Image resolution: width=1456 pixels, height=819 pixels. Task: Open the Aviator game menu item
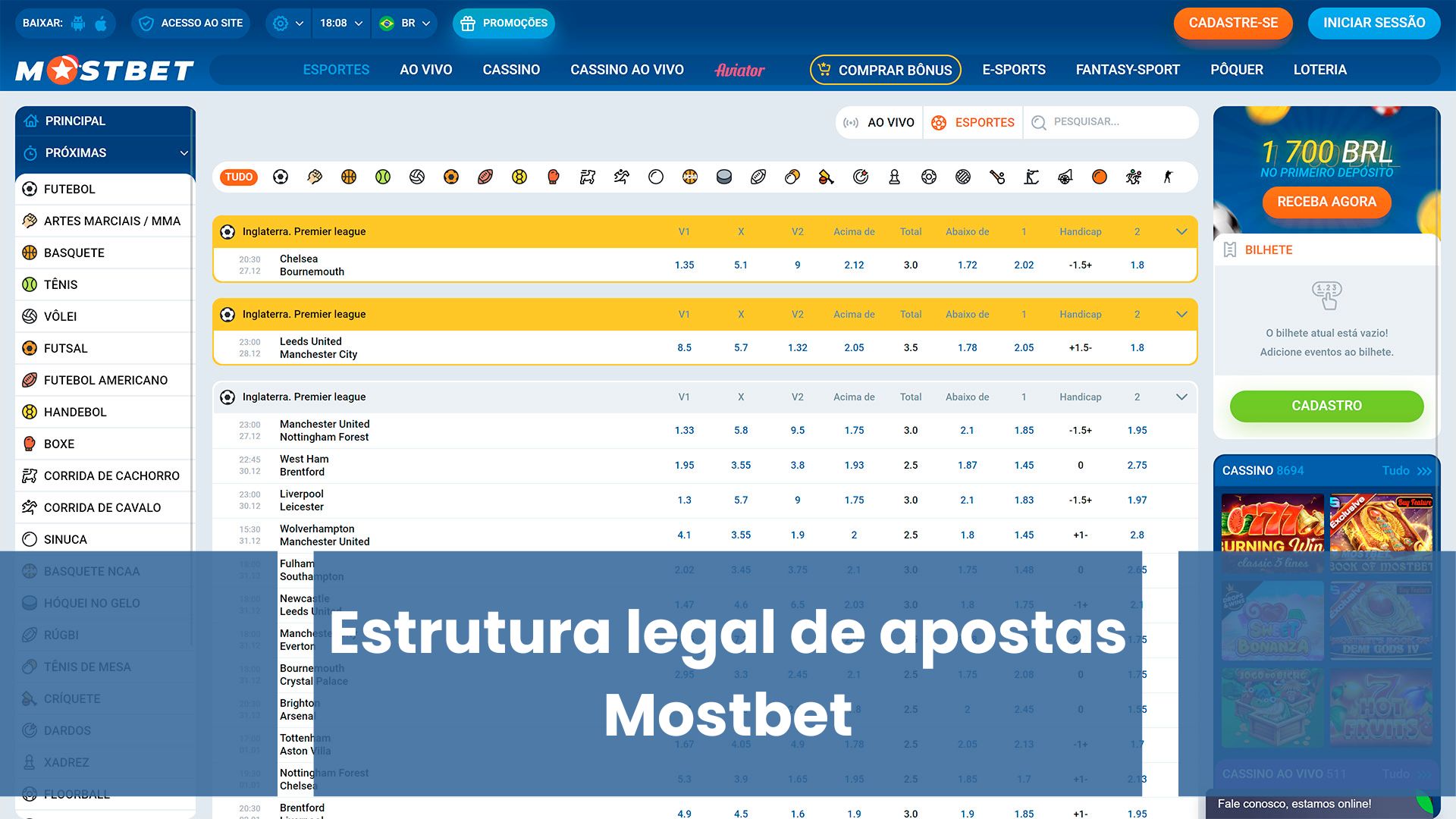[739, 70]
